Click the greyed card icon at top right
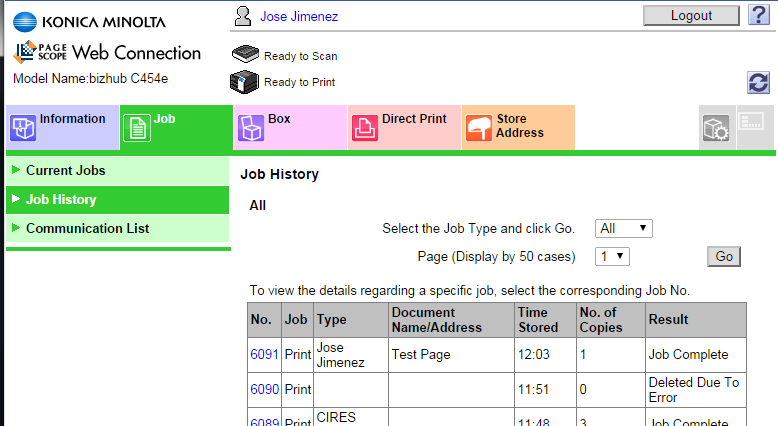This screenshot has height=426, width=778. point(755,127)
